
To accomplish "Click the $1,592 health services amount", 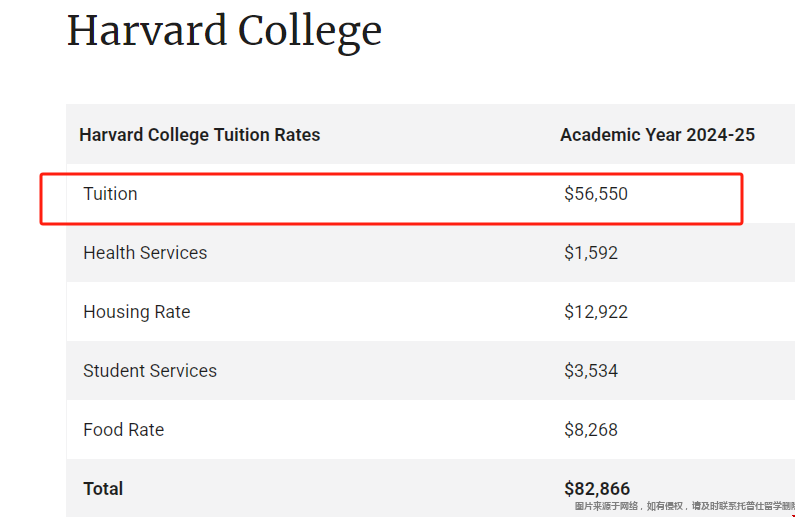I will pos(591,252).
